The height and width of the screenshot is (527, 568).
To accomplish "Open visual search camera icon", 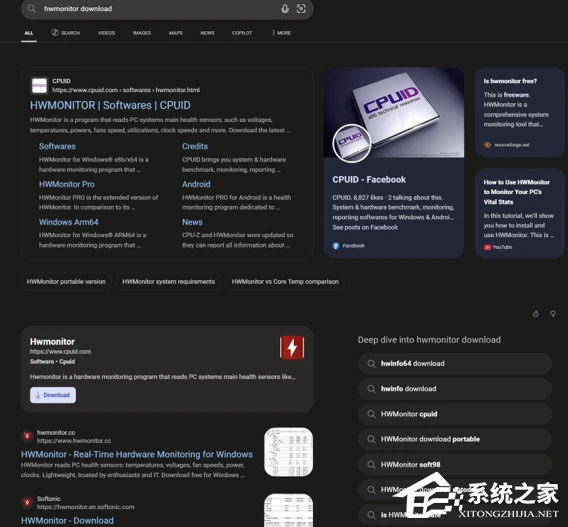I will click(301, 9).
